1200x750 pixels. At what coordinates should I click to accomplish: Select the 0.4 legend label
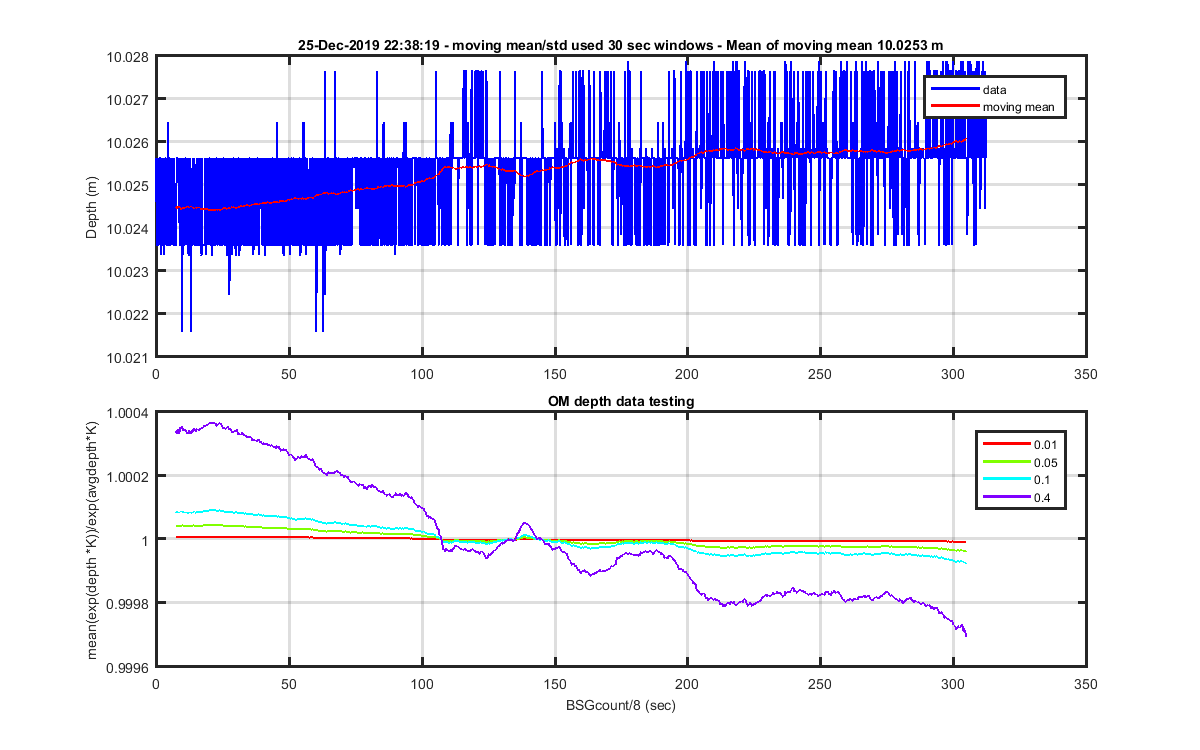[1043, 499]
